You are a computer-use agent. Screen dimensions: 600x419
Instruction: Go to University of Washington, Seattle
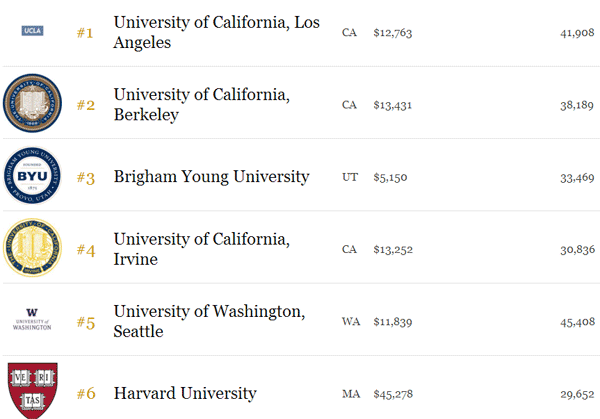pos(209,321)
